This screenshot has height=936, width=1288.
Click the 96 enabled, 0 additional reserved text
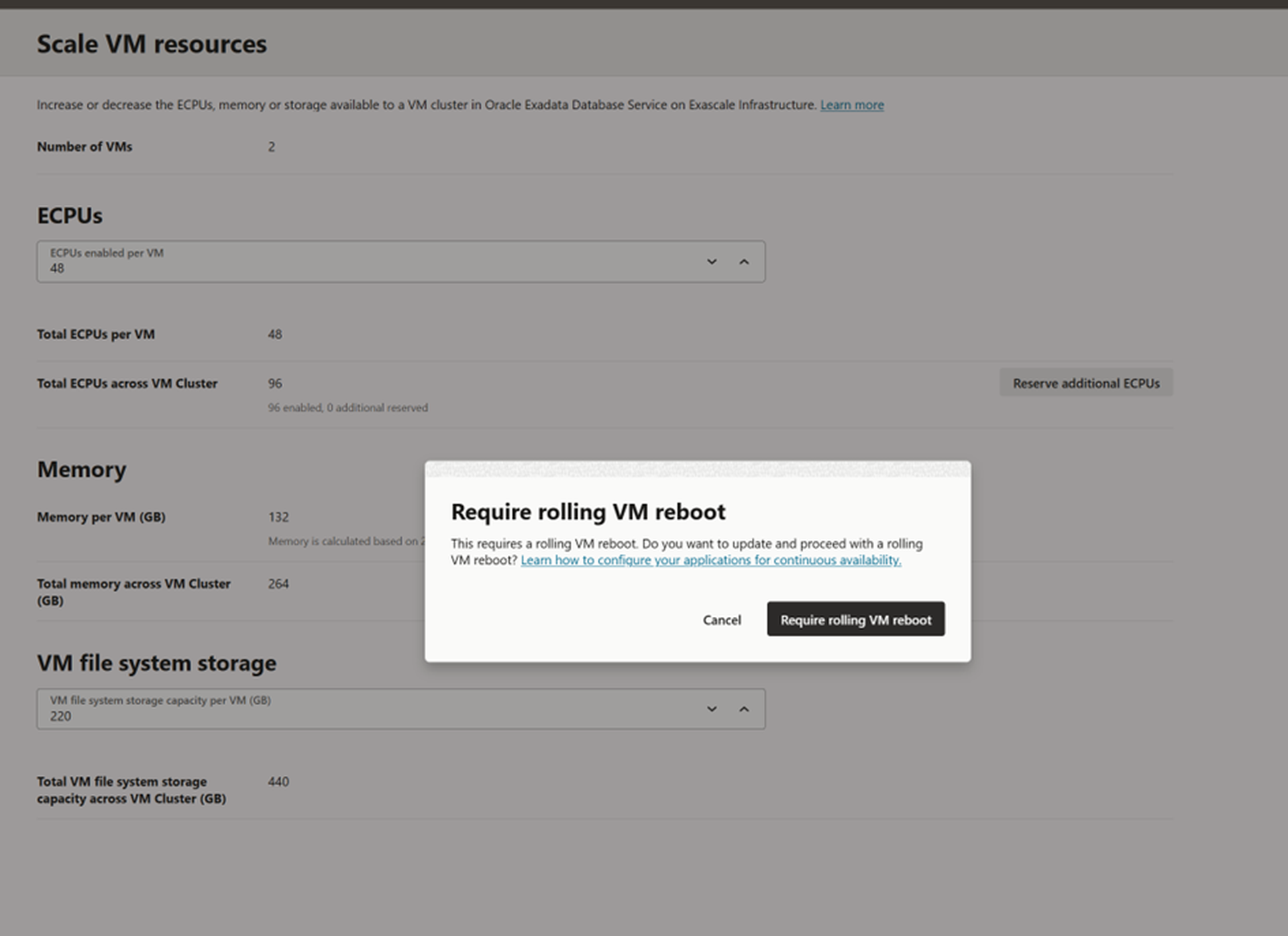pos(347,408)
